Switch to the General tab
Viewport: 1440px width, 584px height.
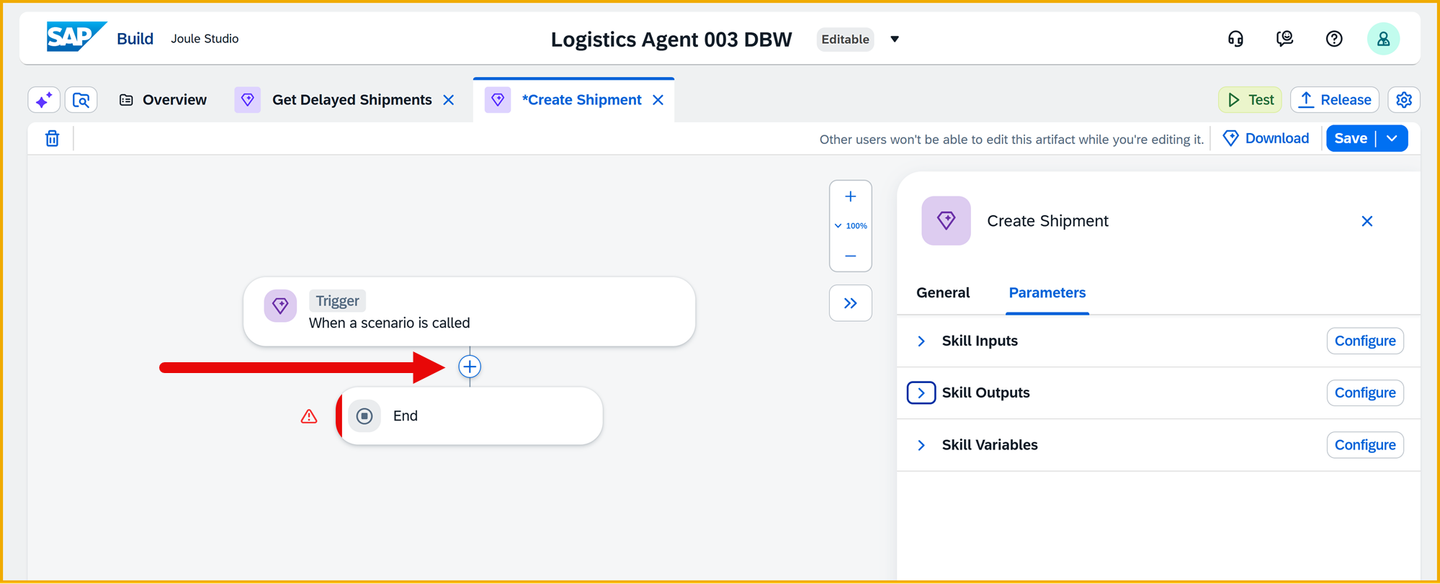(x=943, y=293)
